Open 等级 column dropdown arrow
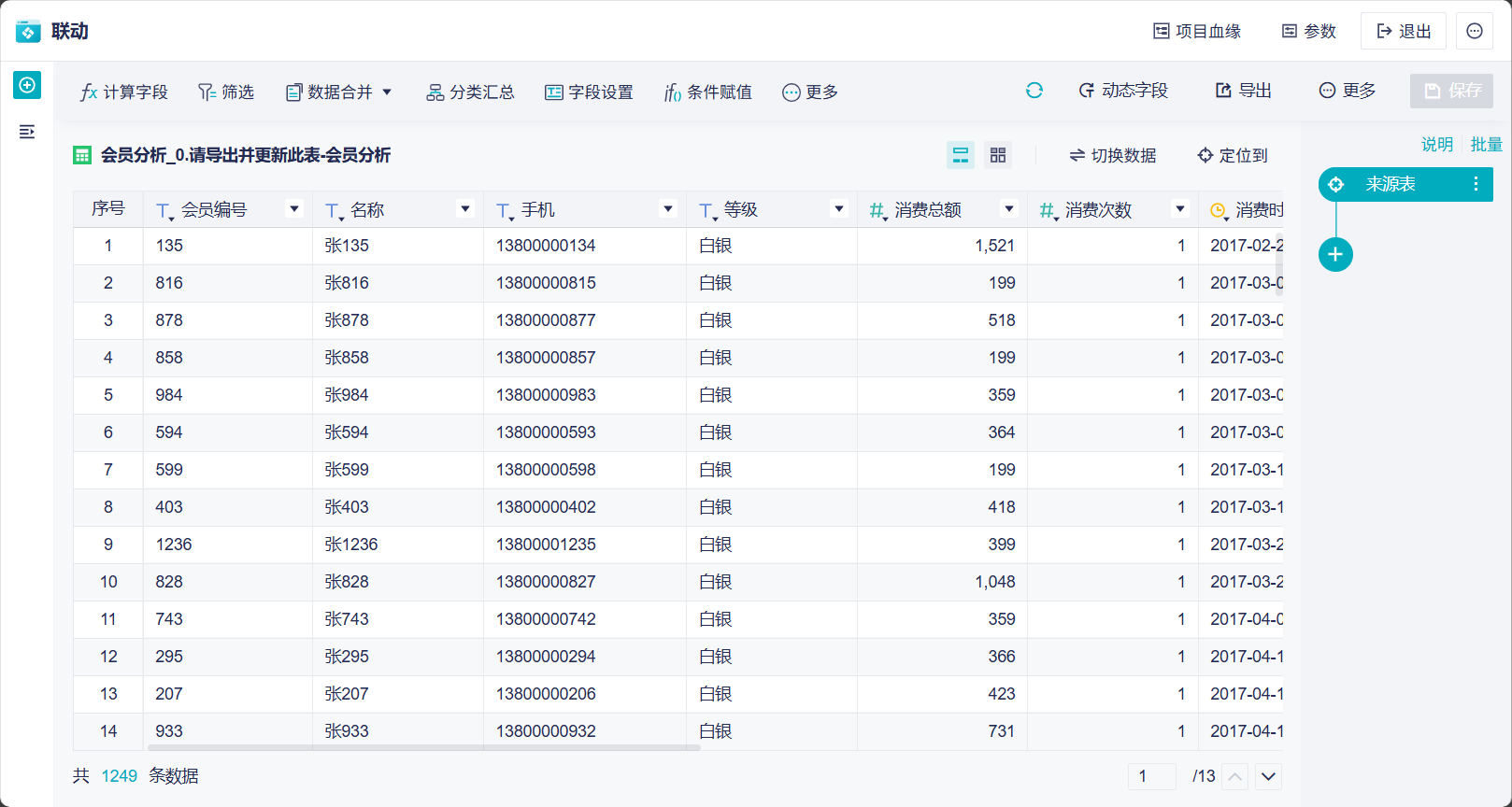Image resolution: width=1512 pixels, height=807 pixels. [839, 209]
